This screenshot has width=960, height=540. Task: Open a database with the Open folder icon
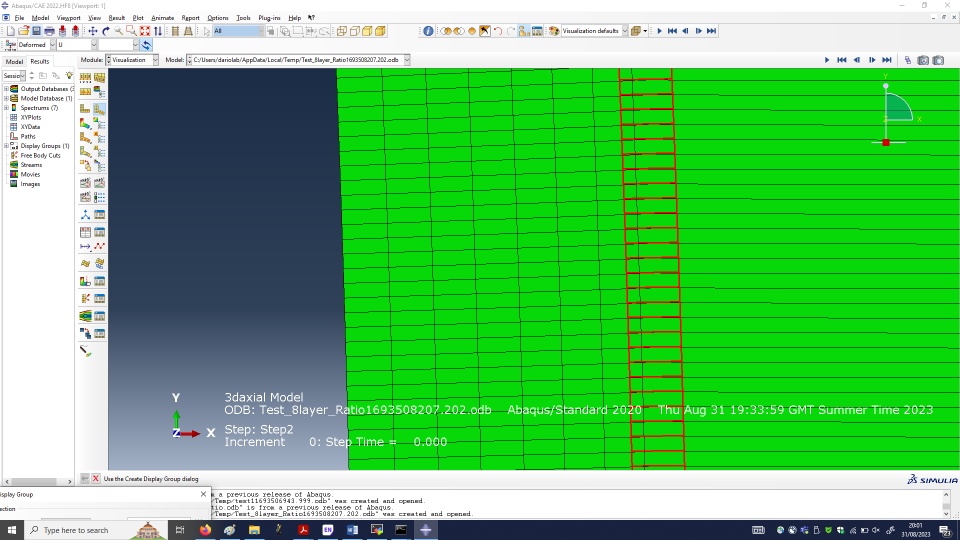click(x=23, y=31)
